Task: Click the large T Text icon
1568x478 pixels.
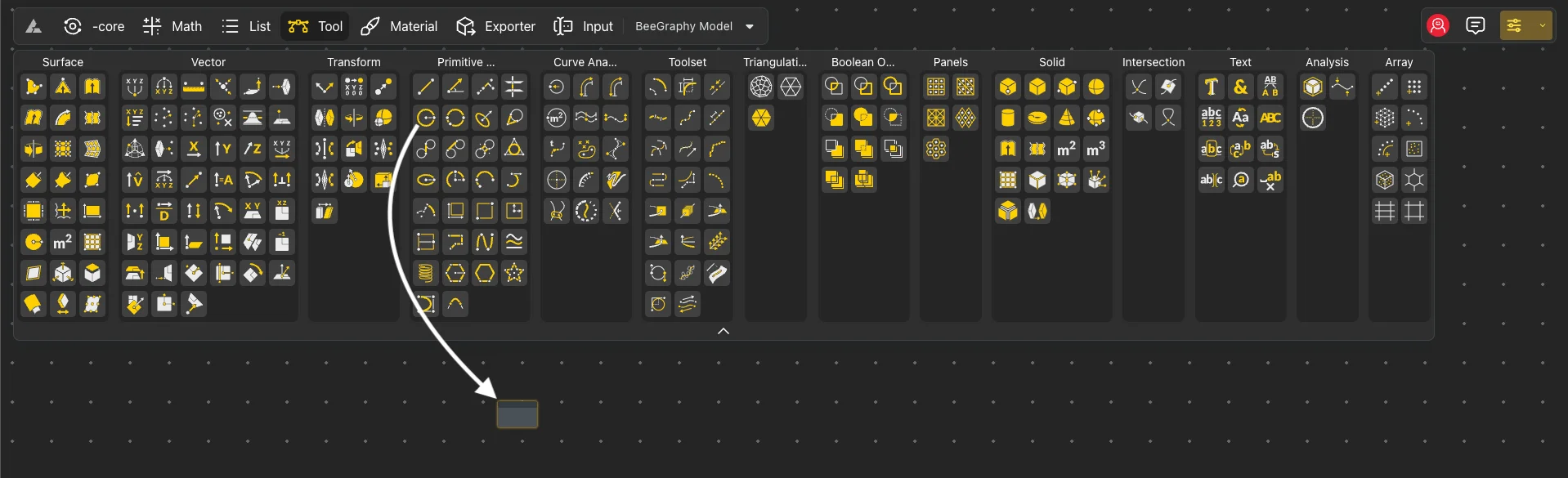Action: [x=1211, y=87]
